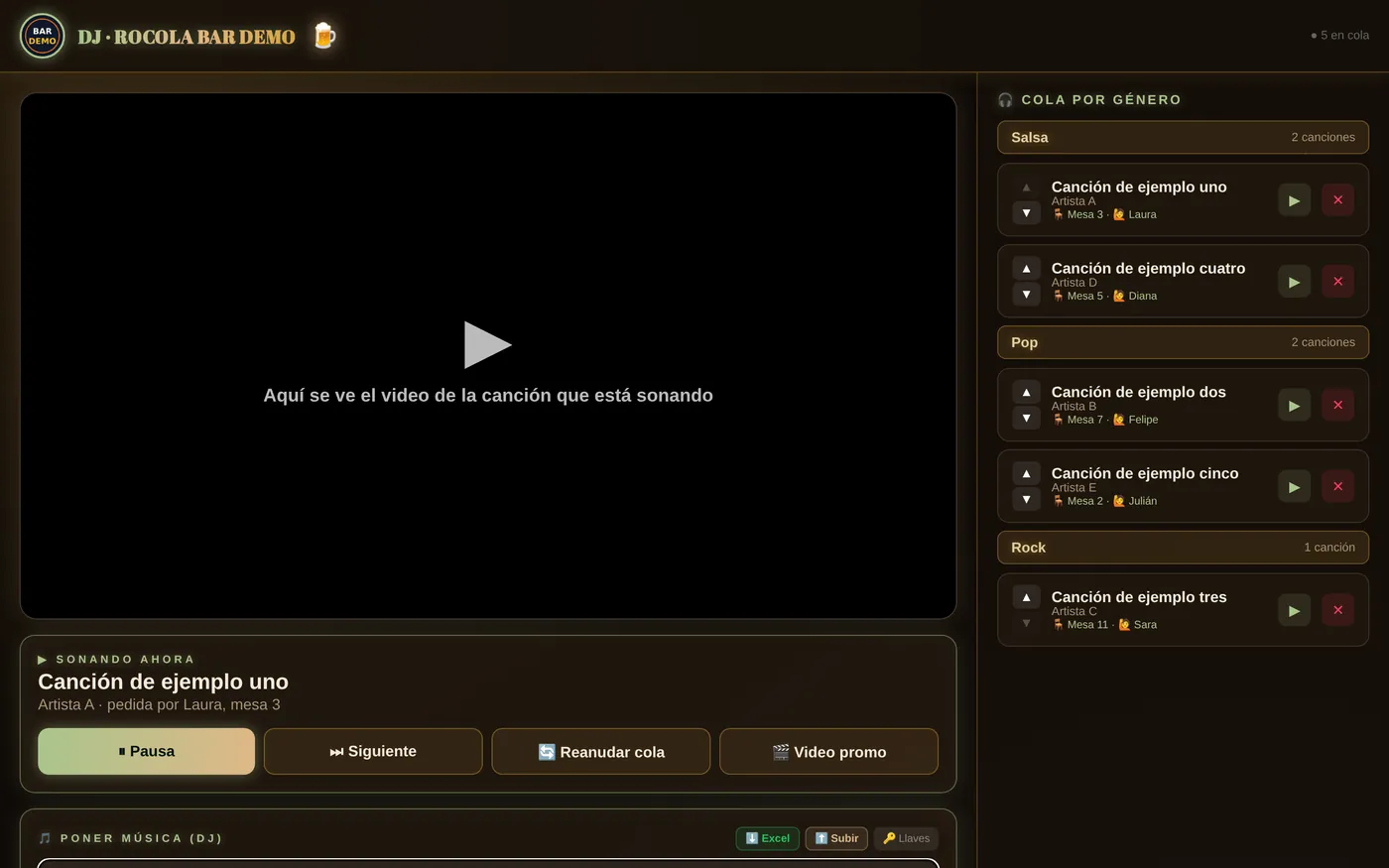Collapse the Salsa genre header
This screenshot has height=868, width=1389.
[x=1183, y=137]
